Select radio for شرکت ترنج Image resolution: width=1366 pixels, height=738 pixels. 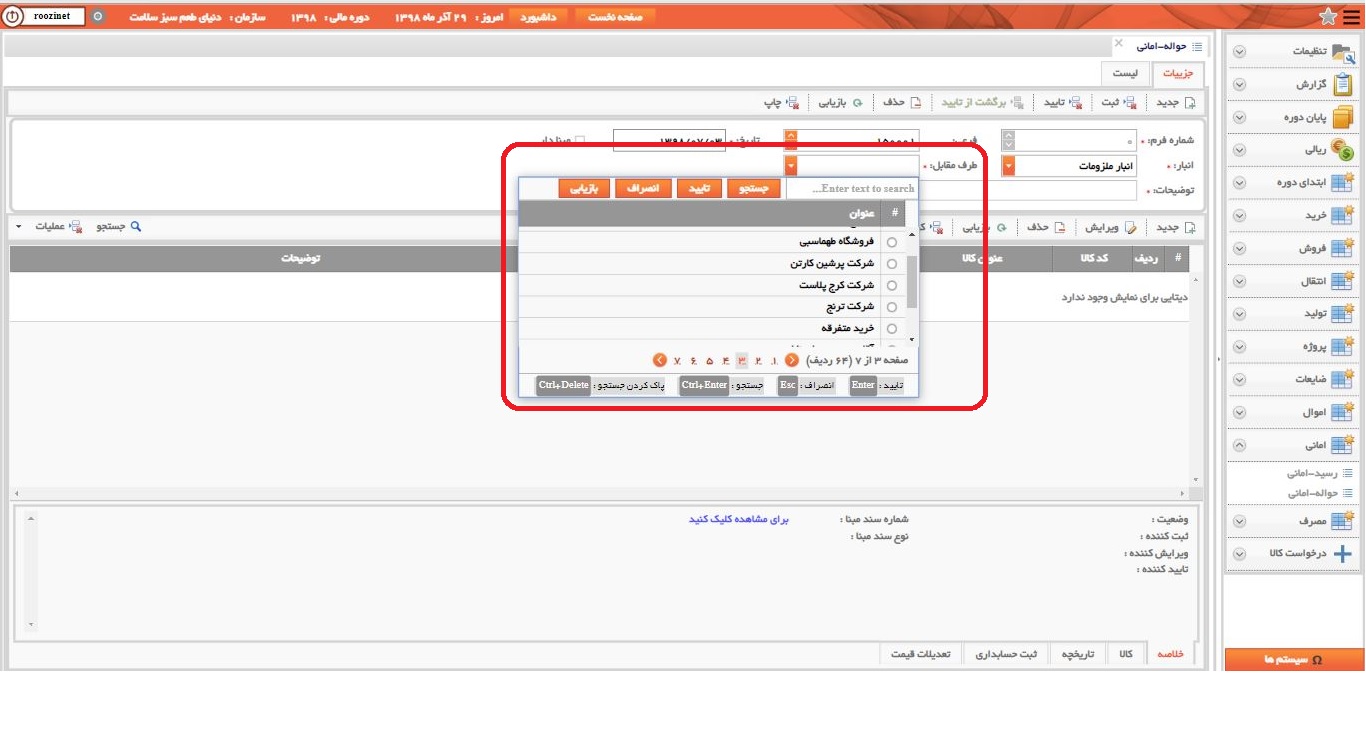point(892,307)
